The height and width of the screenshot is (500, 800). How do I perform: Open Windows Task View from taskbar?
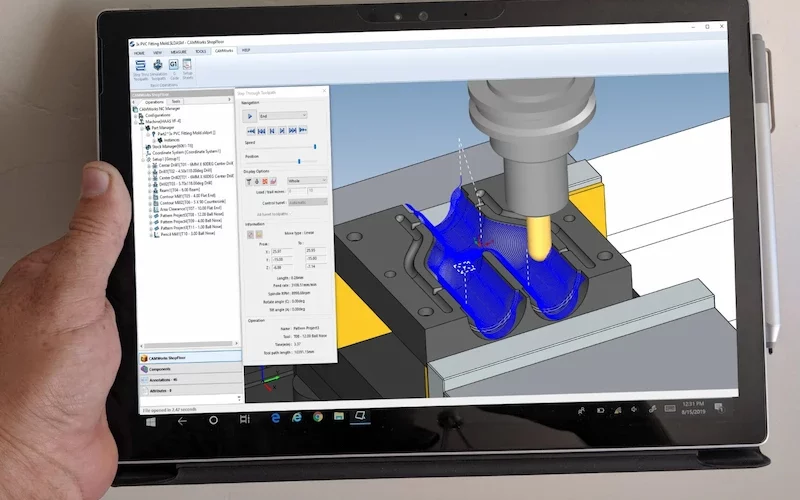(245, 419)
